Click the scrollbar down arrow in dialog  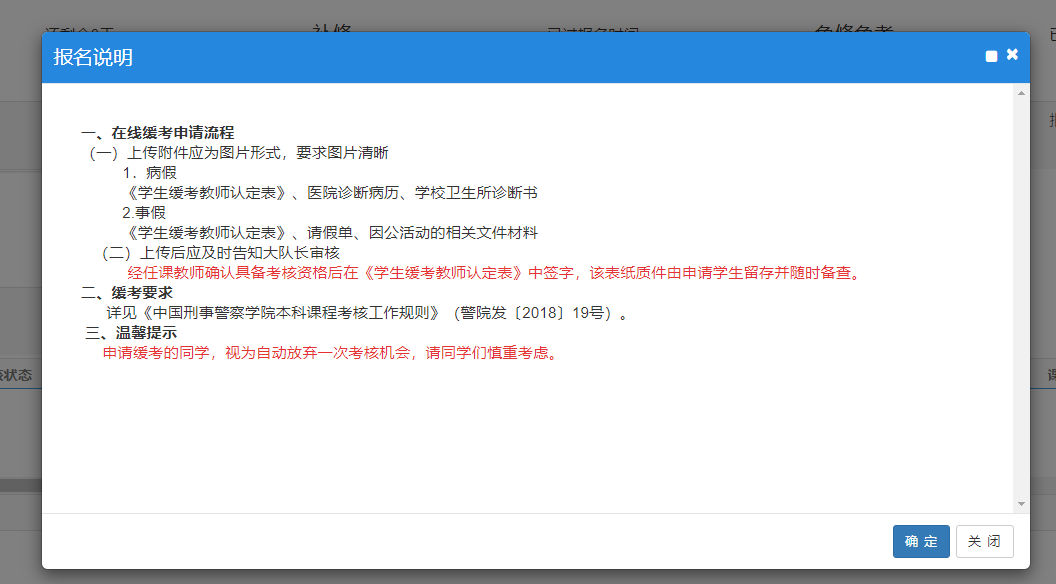pyautogui.click(x=1021, y=503)
